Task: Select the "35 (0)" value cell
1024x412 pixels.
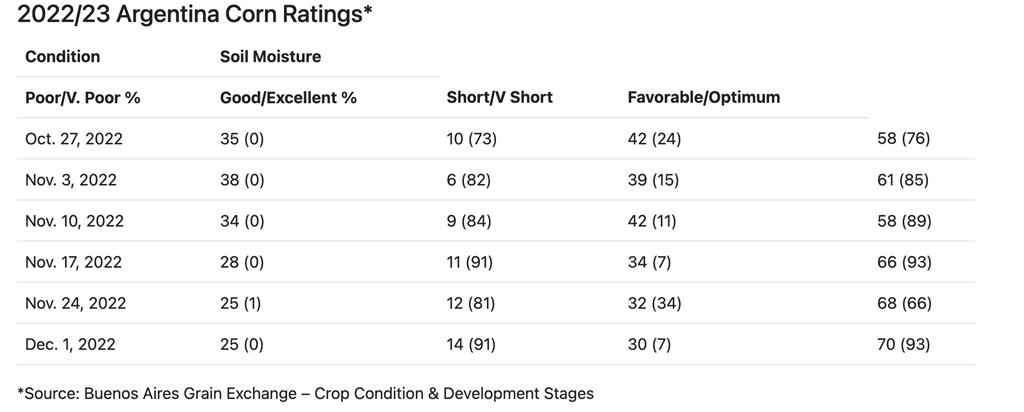Action: 242,139
